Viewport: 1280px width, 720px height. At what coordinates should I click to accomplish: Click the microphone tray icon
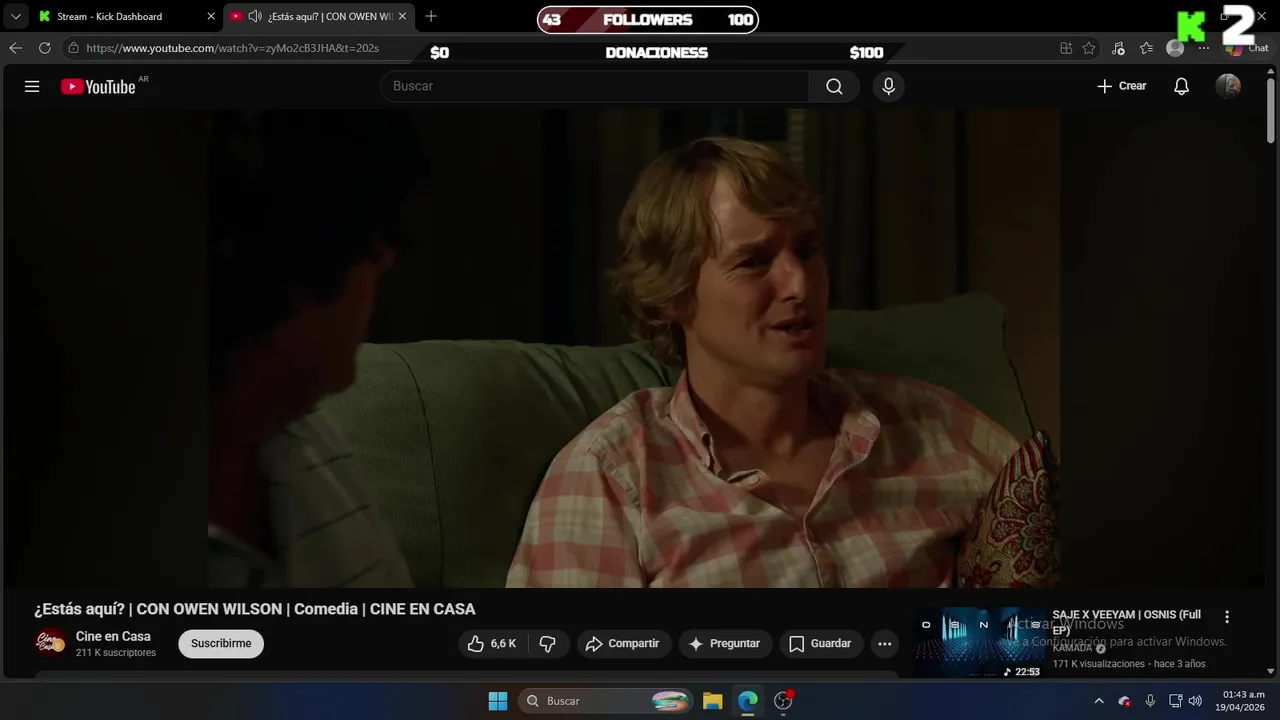(x=1150, y=701)
